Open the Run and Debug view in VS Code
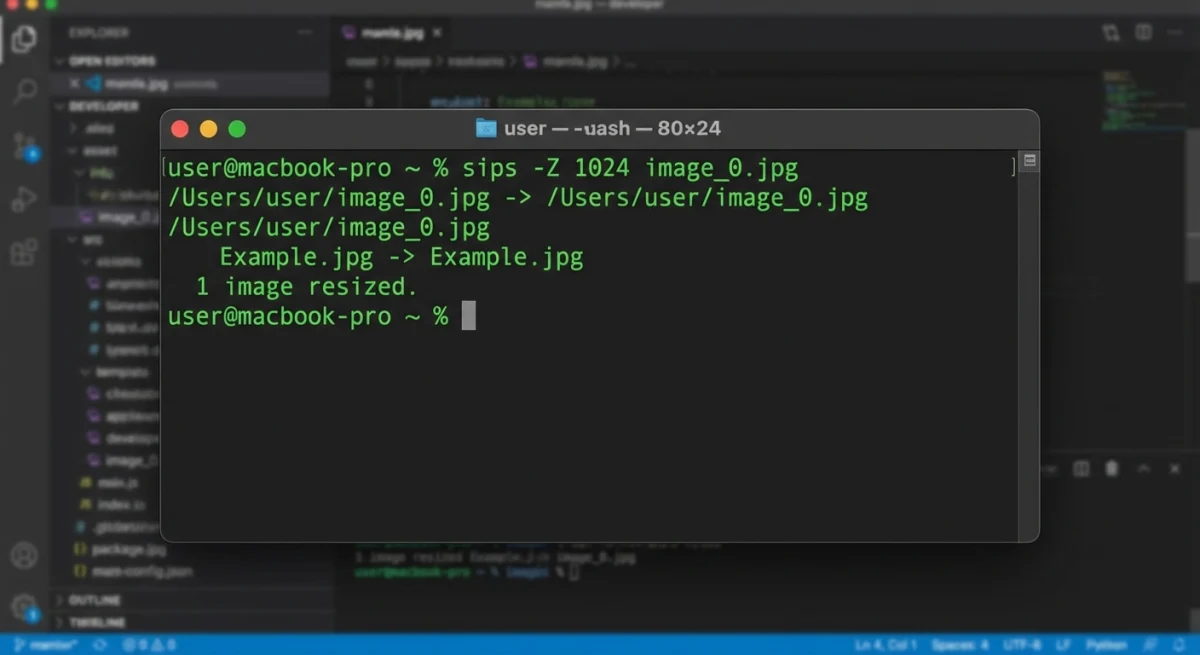 [x=24, y=199]
